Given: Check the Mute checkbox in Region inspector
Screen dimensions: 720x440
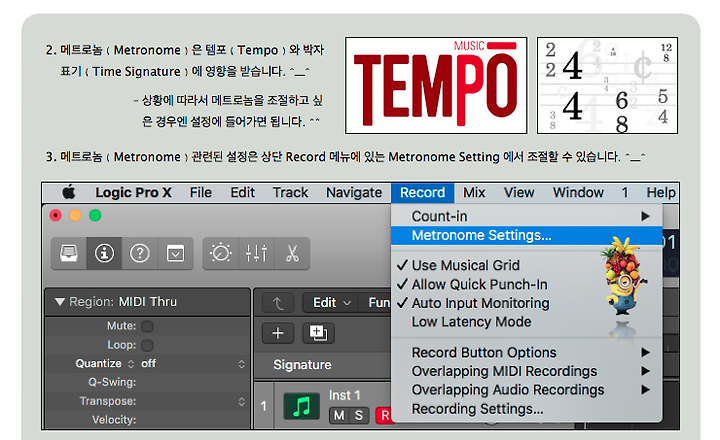Looking at the screenshot, I should coord(147,326).
